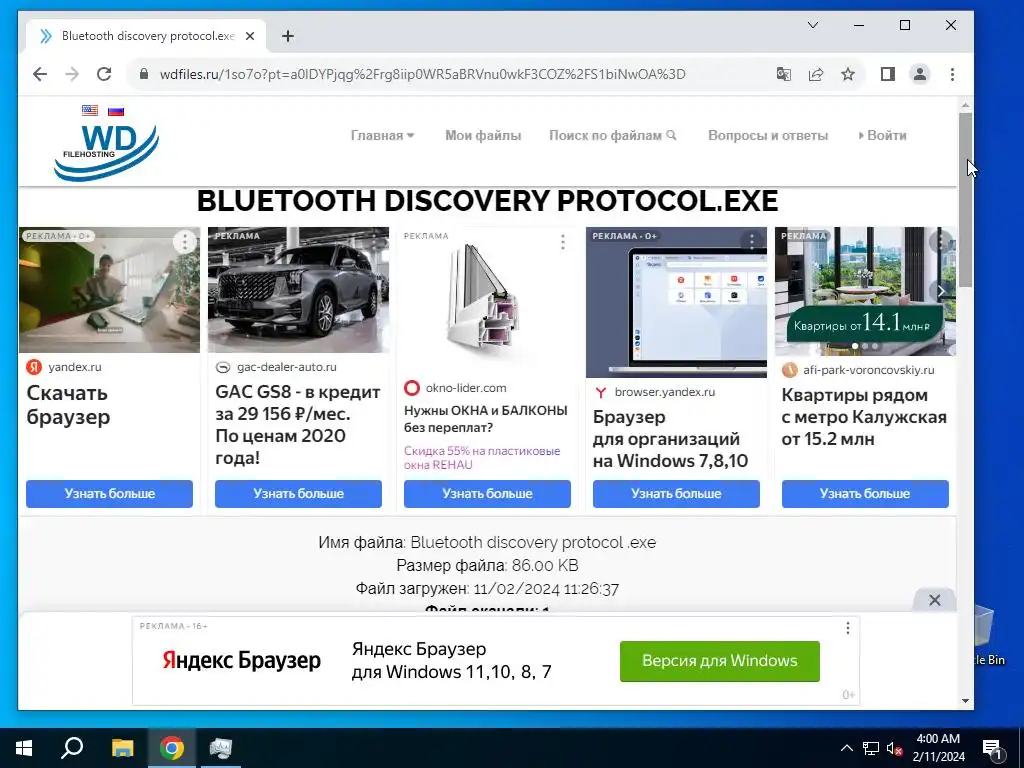This screenshot has width=1024, height=768.
Task: Switch language using the US flag
Action: pyautogui.click(x=90, y=110)
